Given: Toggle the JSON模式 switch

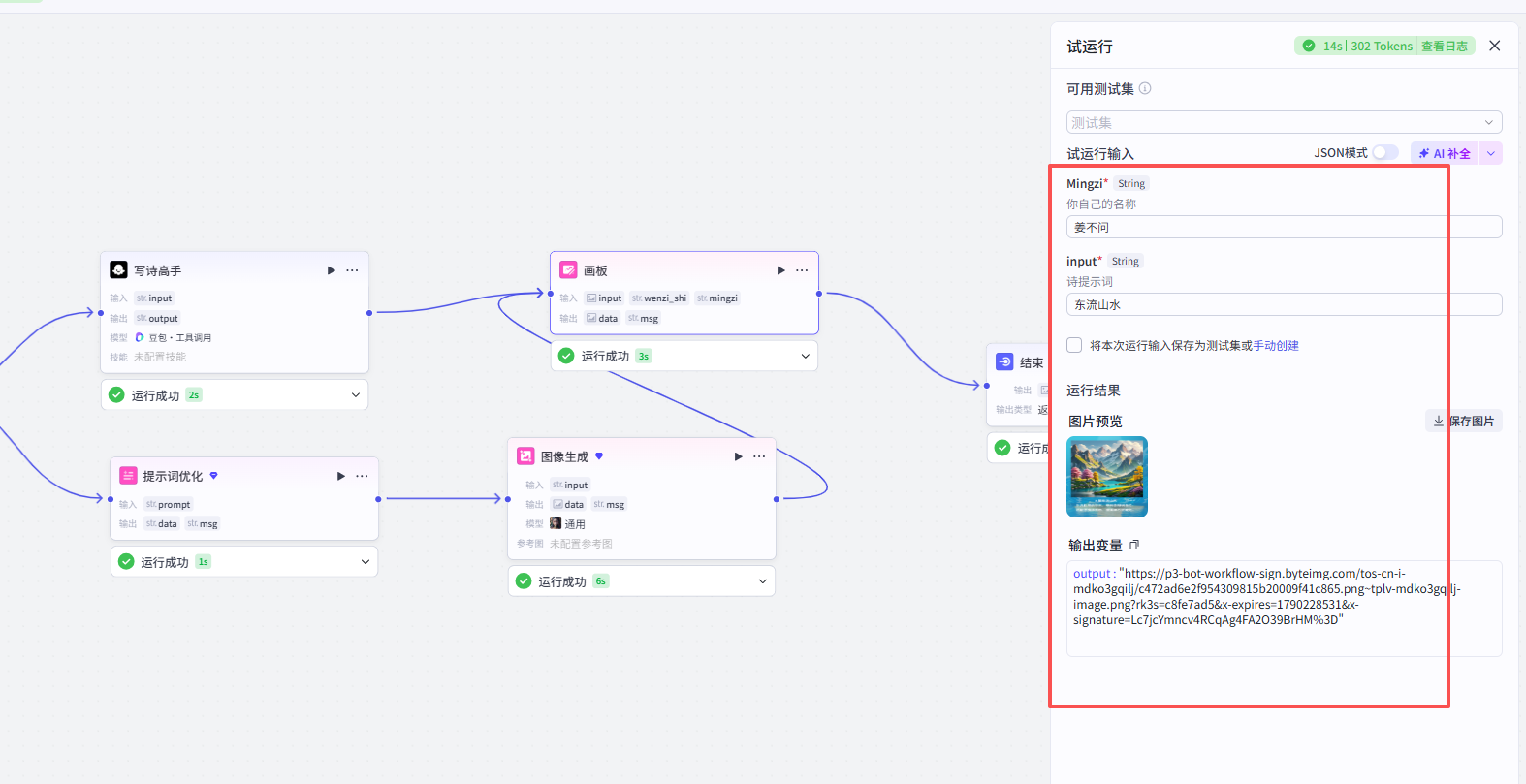Looking at the screenshot, I should pyautogui.click(x=1385, y=152).
